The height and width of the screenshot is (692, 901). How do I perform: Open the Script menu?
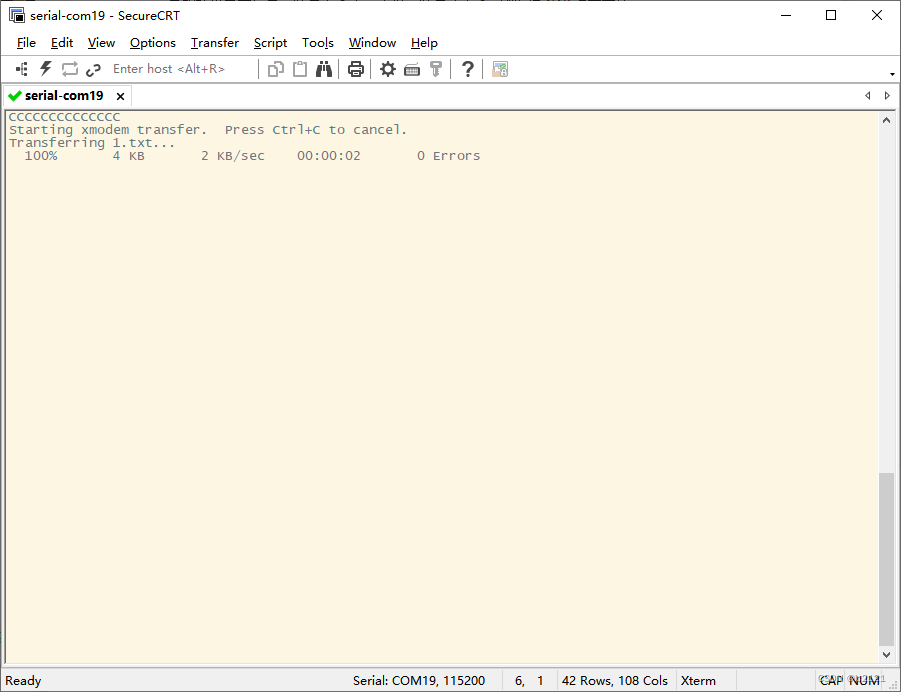click(x=270, y=43)
